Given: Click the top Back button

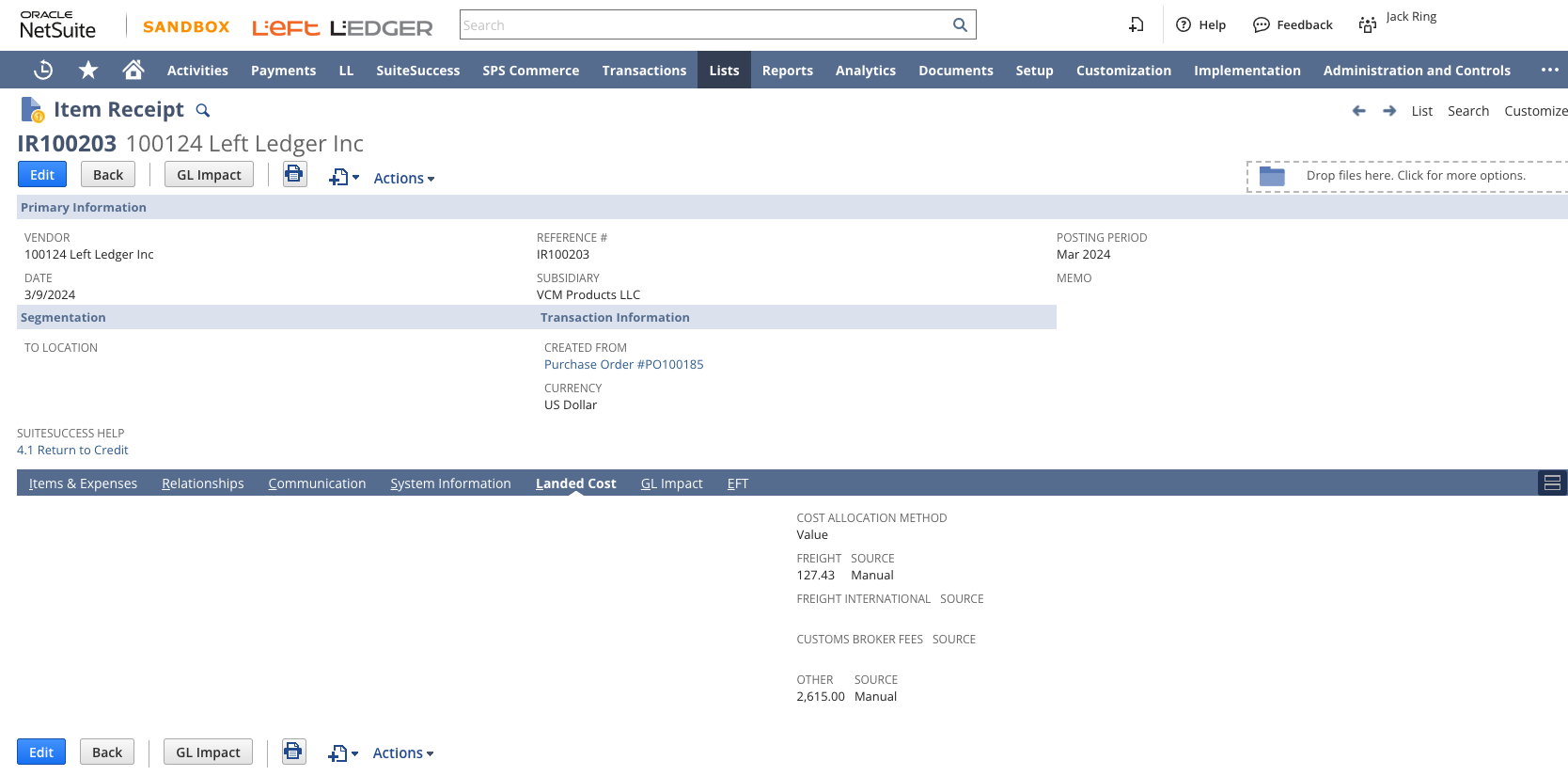Looking at the screenshot, I should click(108, 174).
